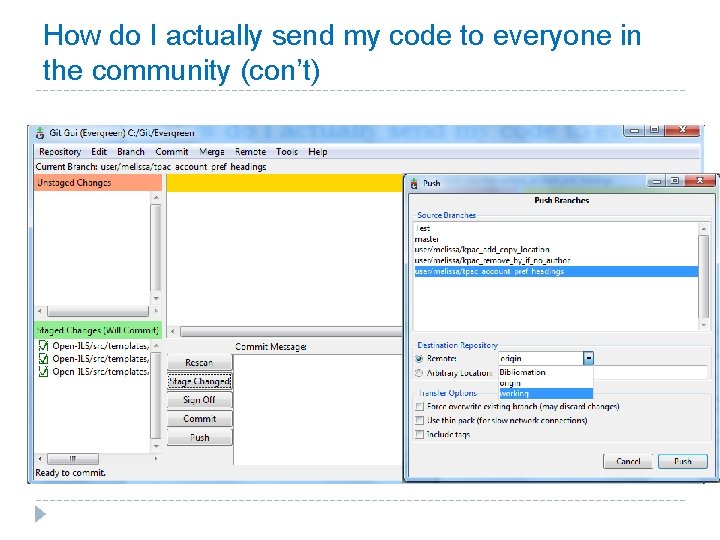Select the Remote radio button
This screenshot has width=720, height=540.
click(419, 359)
